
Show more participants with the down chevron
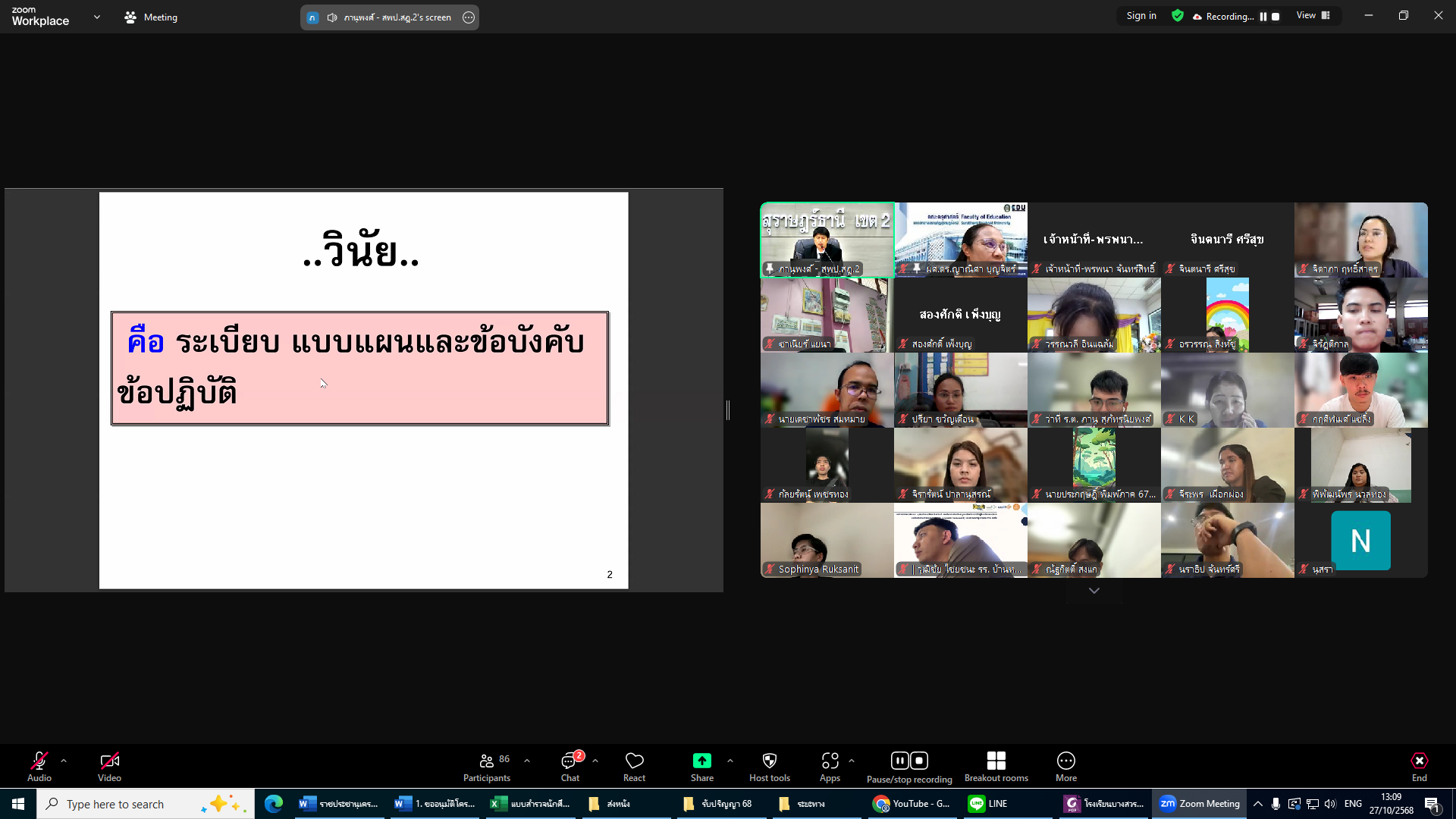[1094, 591]
